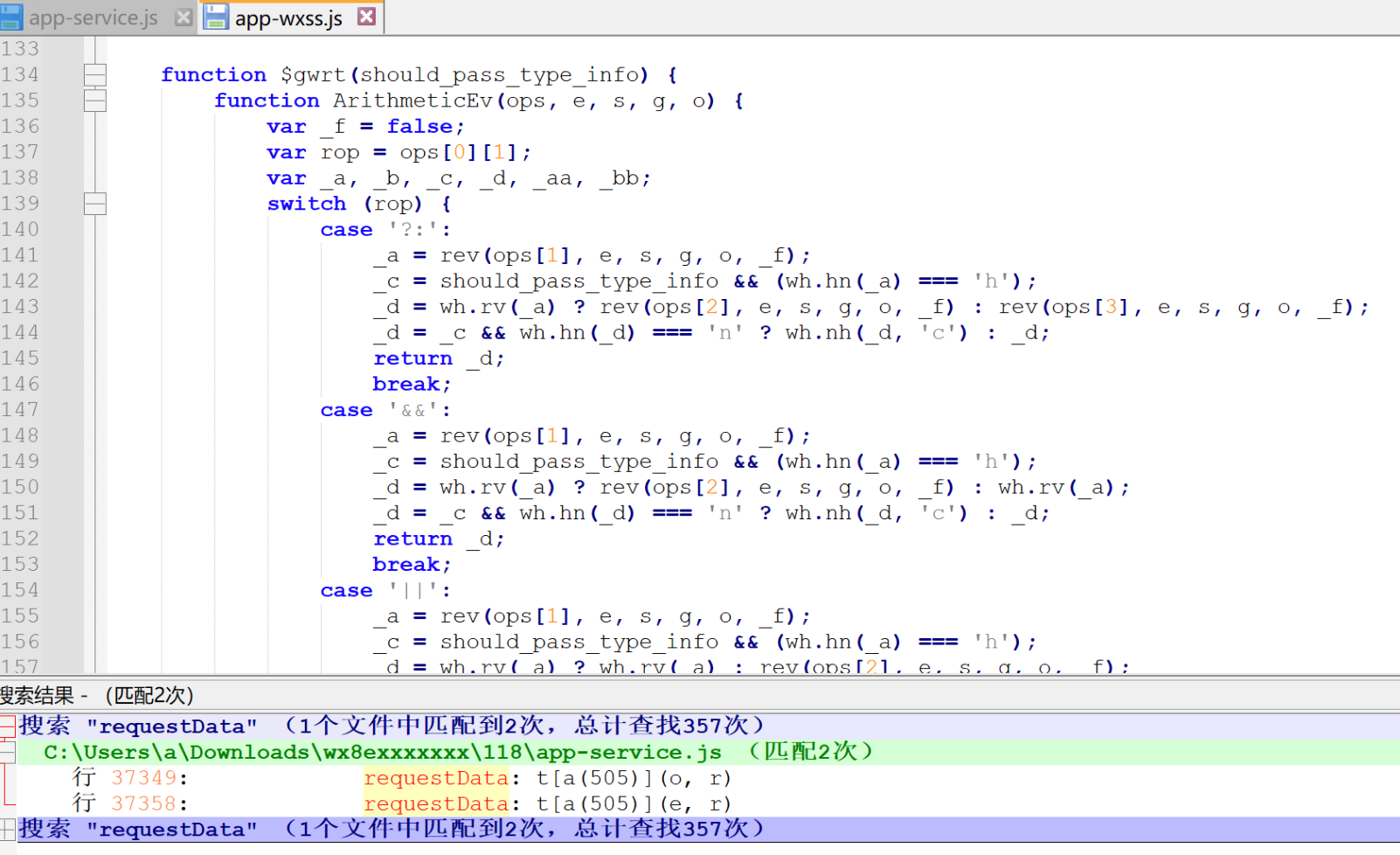Image resolution: width=1400 pixels, height=855 pixels.
Task: Collapse the ArithmeticEv function fold at line 135
Action: point(95,100)
